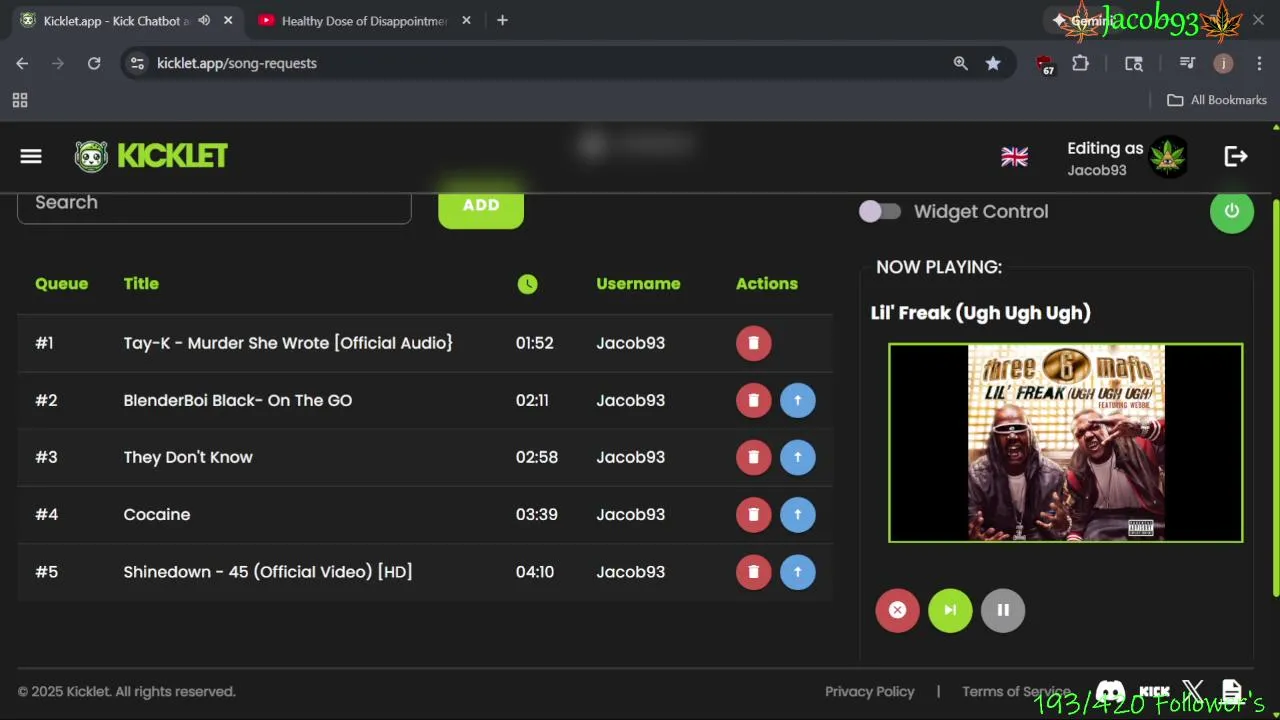Click the ADD song button
Screen dimensions: 1280x720
(x=481, y=205)
